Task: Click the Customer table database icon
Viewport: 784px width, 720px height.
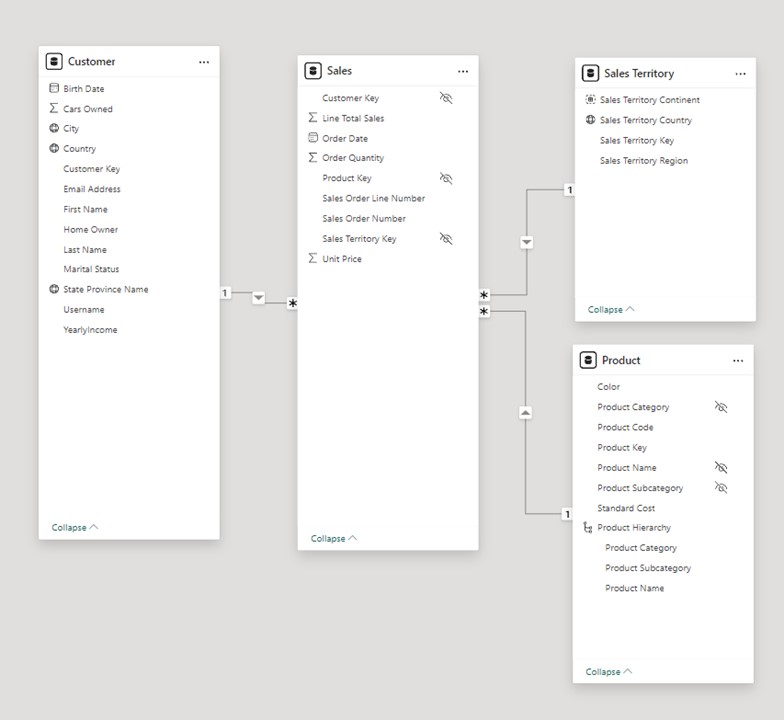Action: [54, 62]
